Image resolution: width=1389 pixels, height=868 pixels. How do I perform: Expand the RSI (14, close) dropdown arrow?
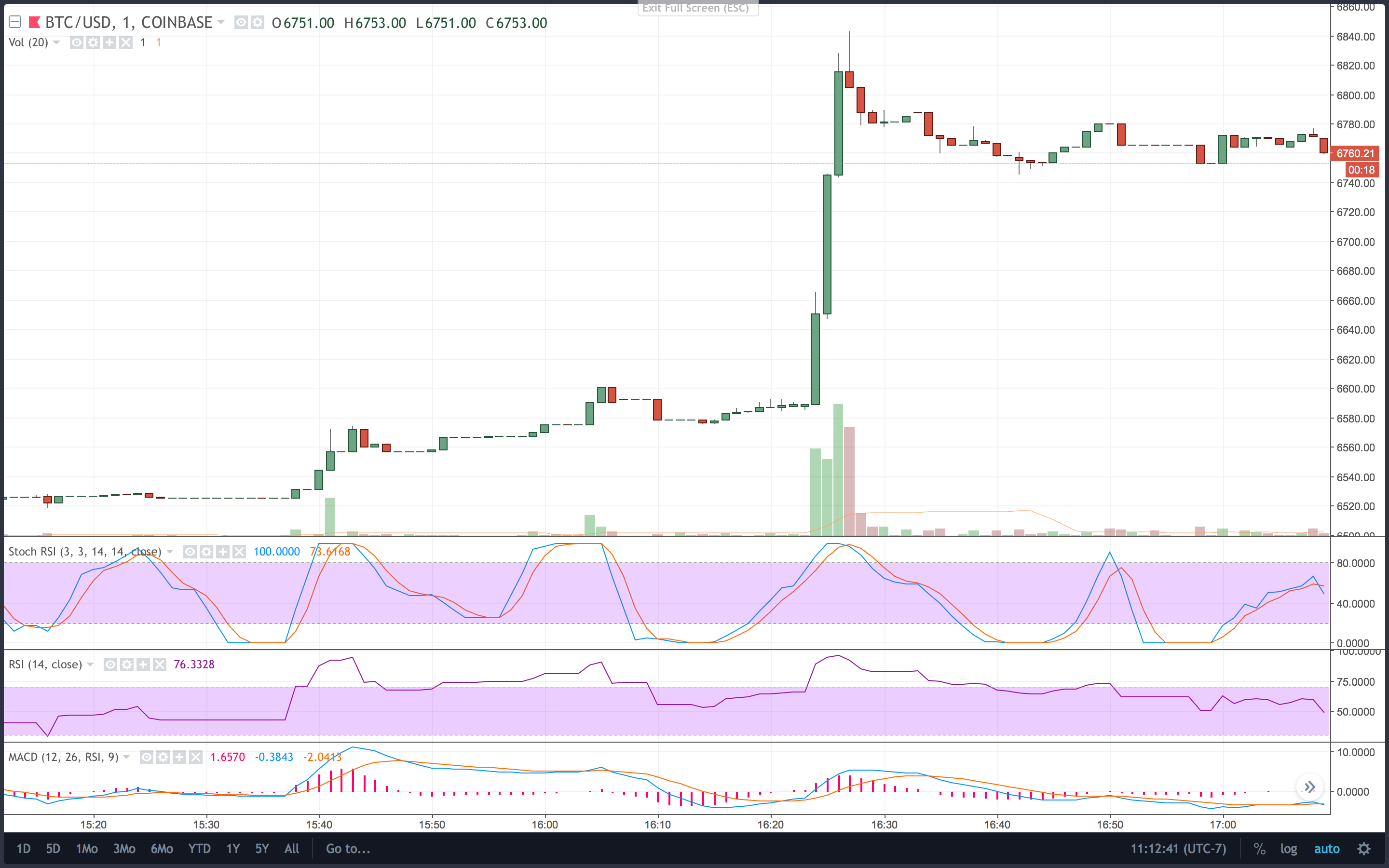90,664
